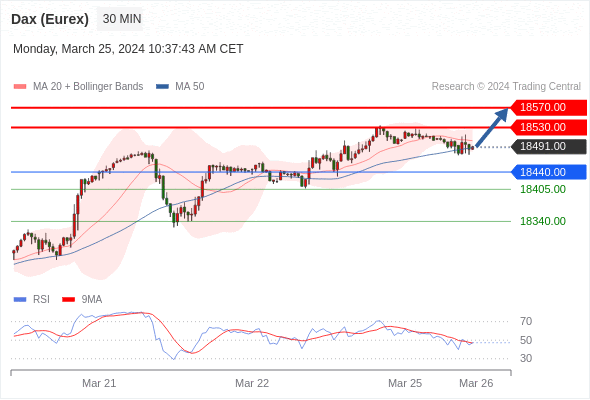
Task: Click the 9MA red legend swatch
Action: coord(68,300)
